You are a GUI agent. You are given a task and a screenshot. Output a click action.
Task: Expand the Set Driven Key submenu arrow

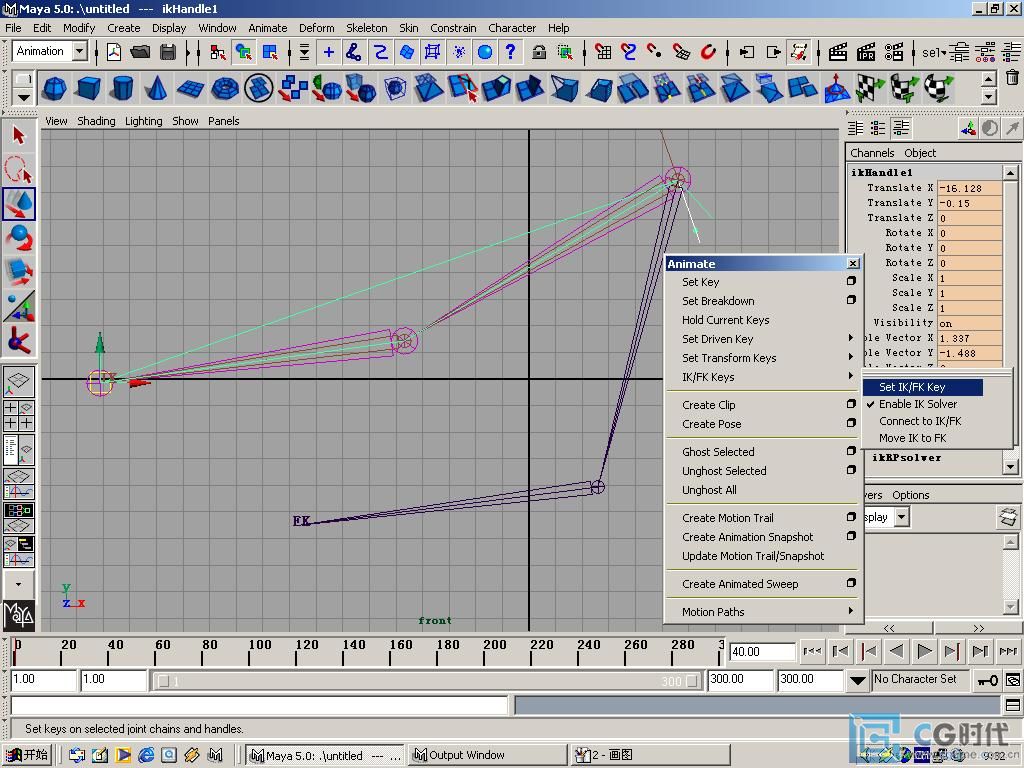click(x=850, y=338)
